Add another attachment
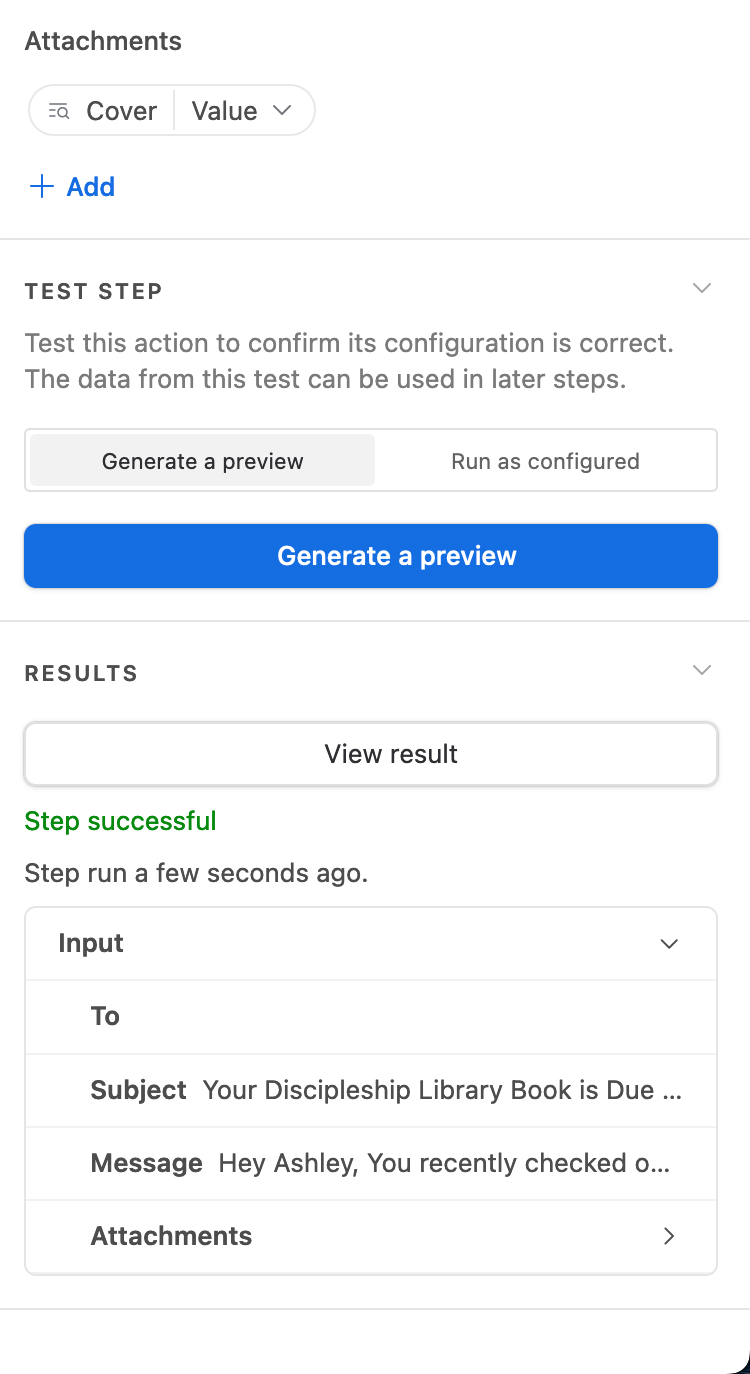Screen dimensions: 750x1374 (71, 187)
